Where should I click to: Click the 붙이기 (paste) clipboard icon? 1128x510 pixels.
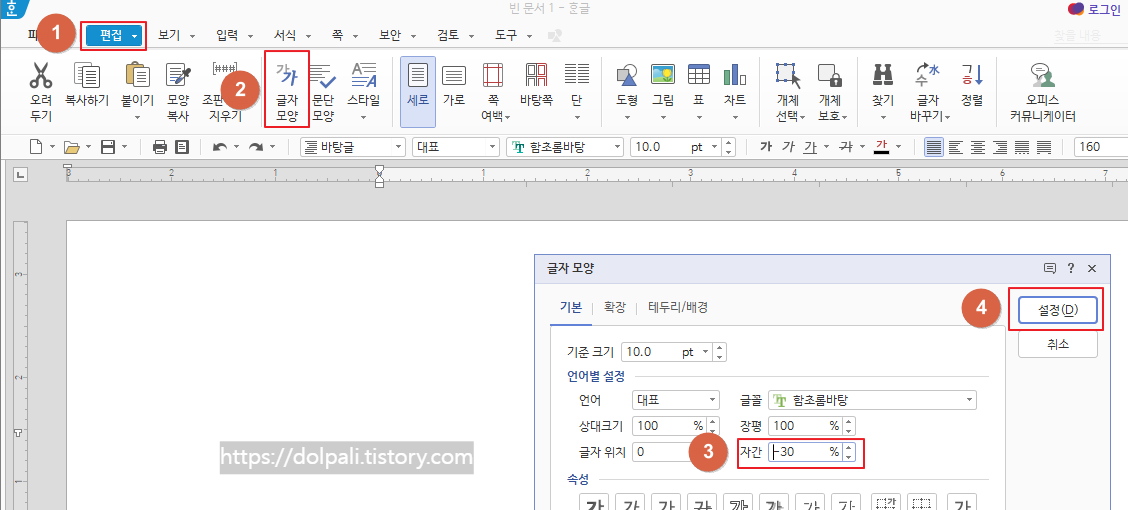[137, 75]
